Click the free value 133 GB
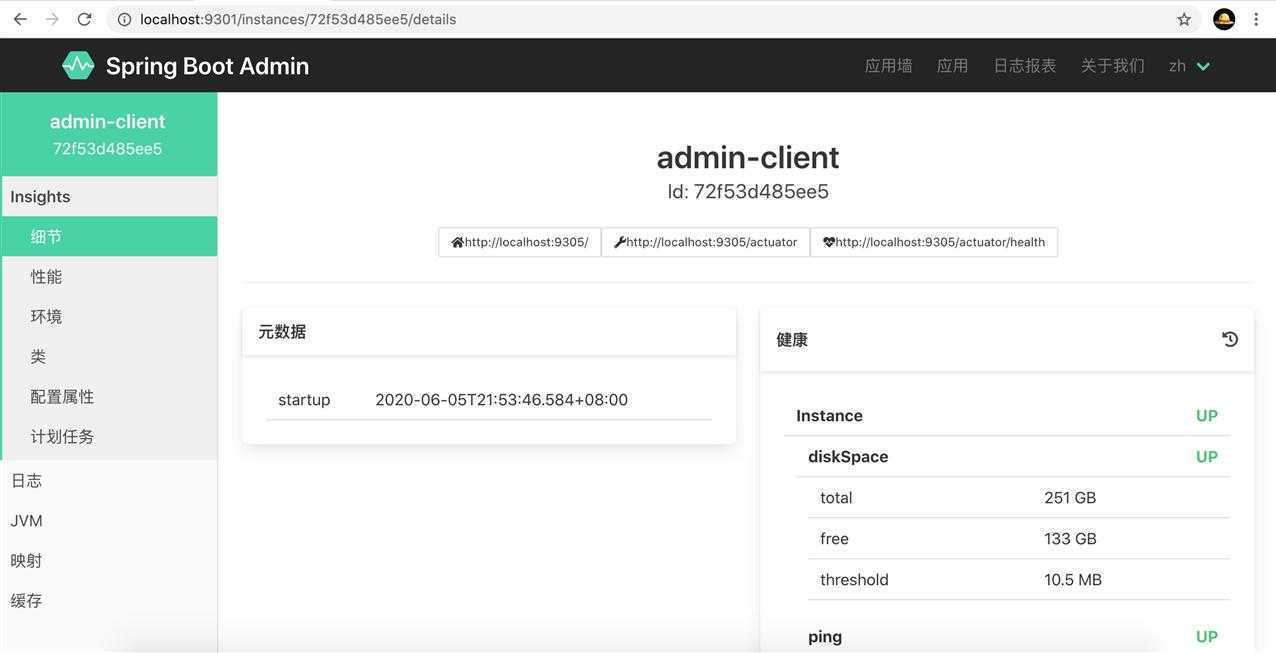Viewport: 1276px width, 653px height. pos(1070,539)
